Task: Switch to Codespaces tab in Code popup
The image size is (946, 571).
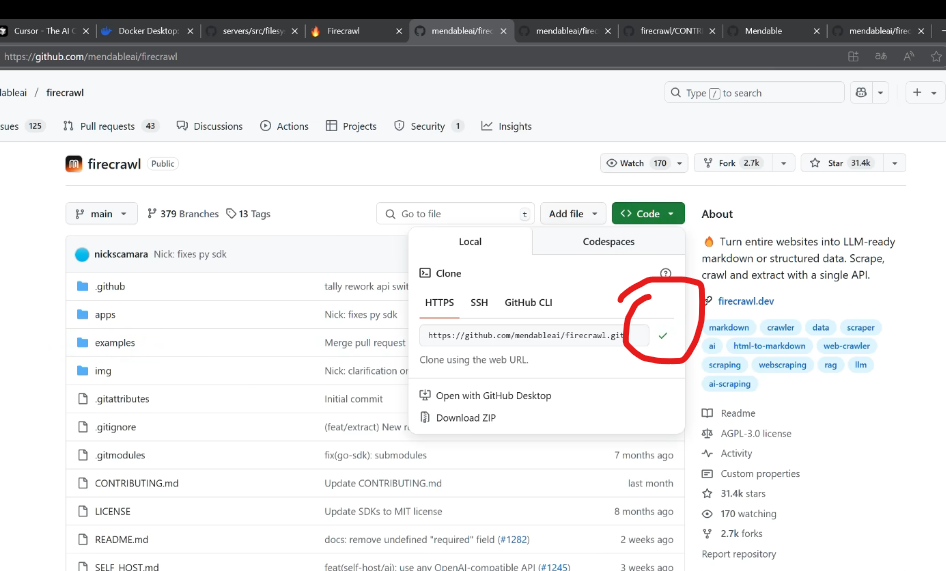Action: tap(608, 241)
